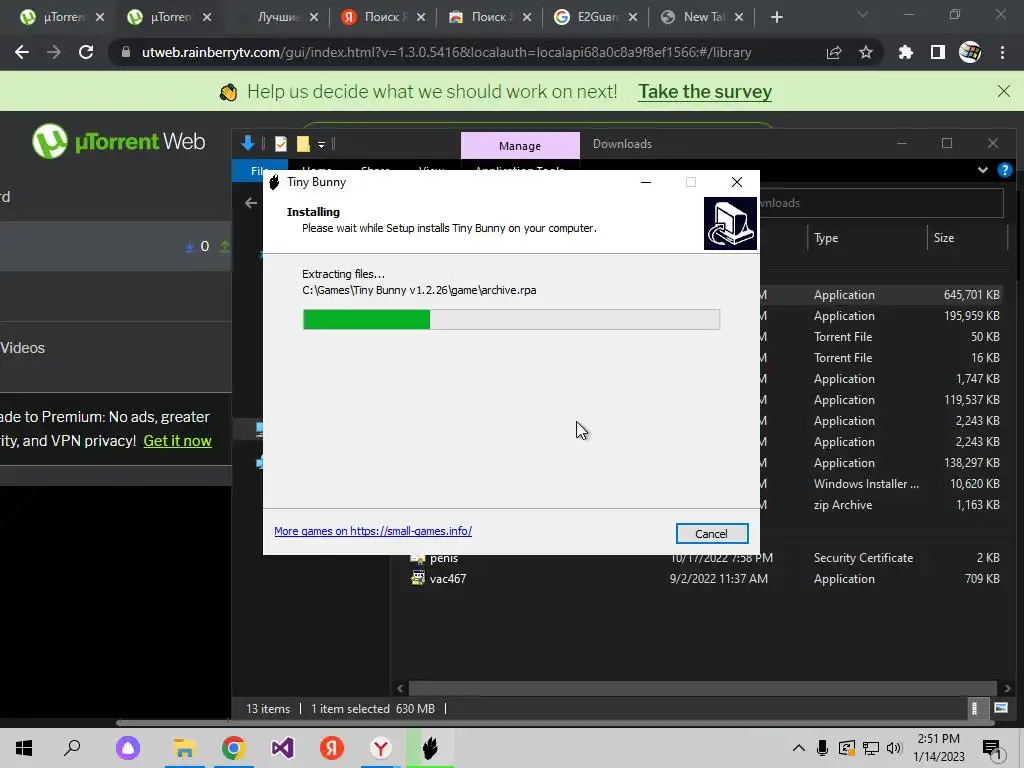The width and height of the screenshot is (1024, 768).
Task: Click the µTorrent Web logo
Action: coord(119,141)
